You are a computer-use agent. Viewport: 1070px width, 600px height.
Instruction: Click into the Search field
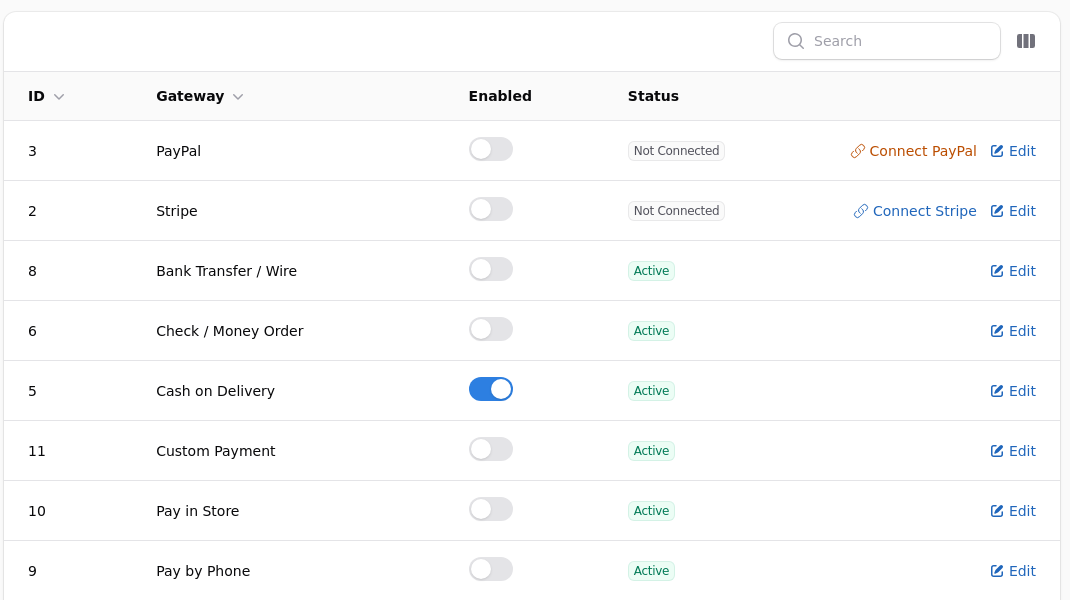click(x=886, y=41)
